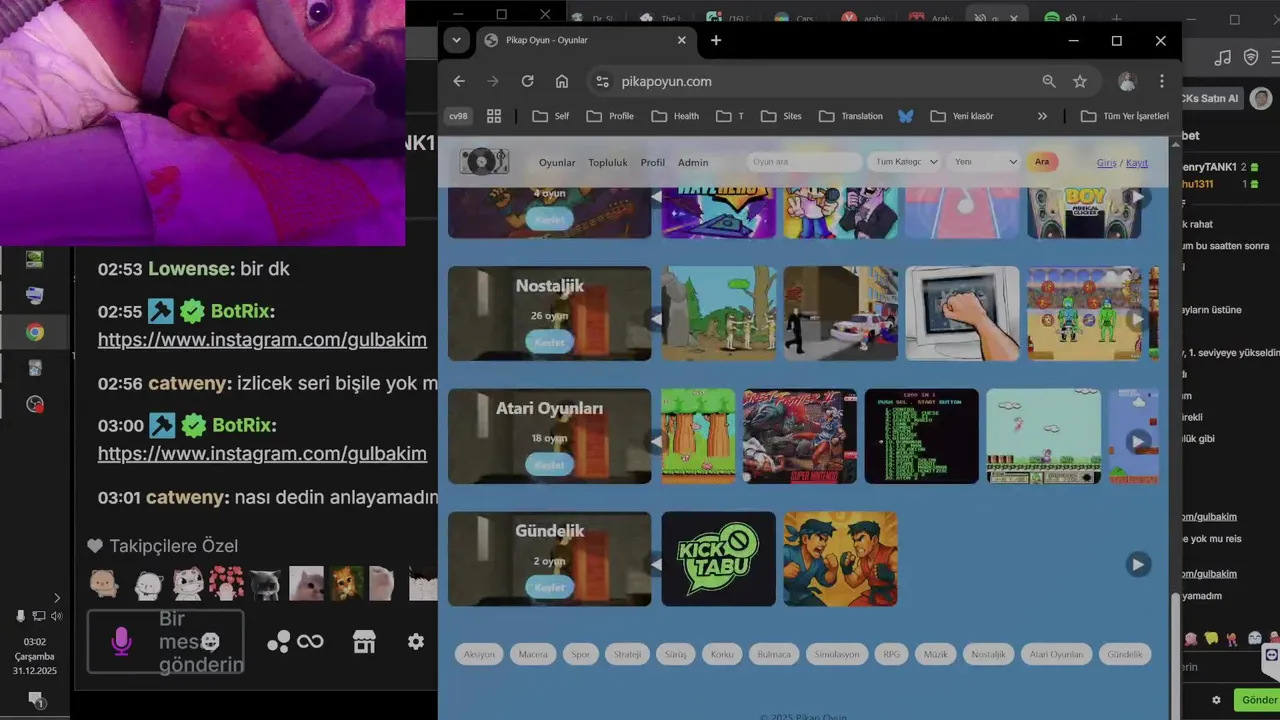This screenshot has width=1280, height=720.
Task: Open the Yeni sorting dropdown
Action: click(985, 162)
